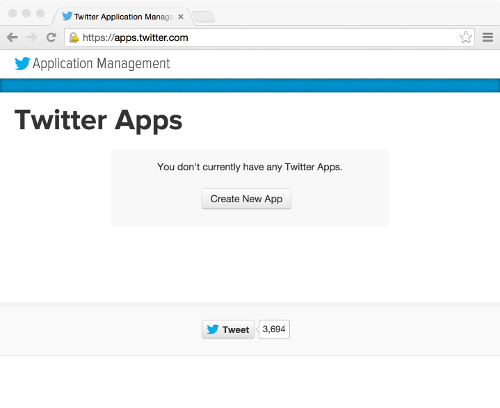Click the text "You don't currently have any Twitter Apps."
500x408 pixels.
[x=250, y=167]
